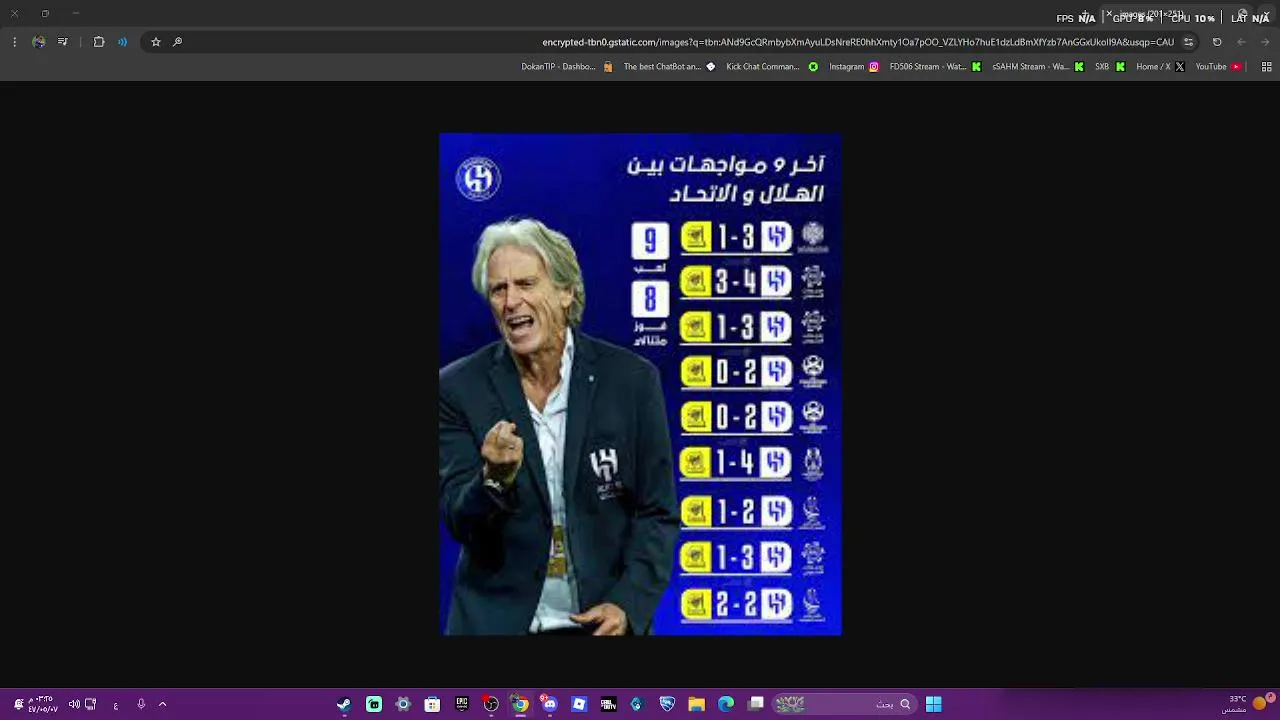Open Call of Duty from the taskbar
The height and width of the screenshot is (720, 1280).
click(x=608, y=704)
